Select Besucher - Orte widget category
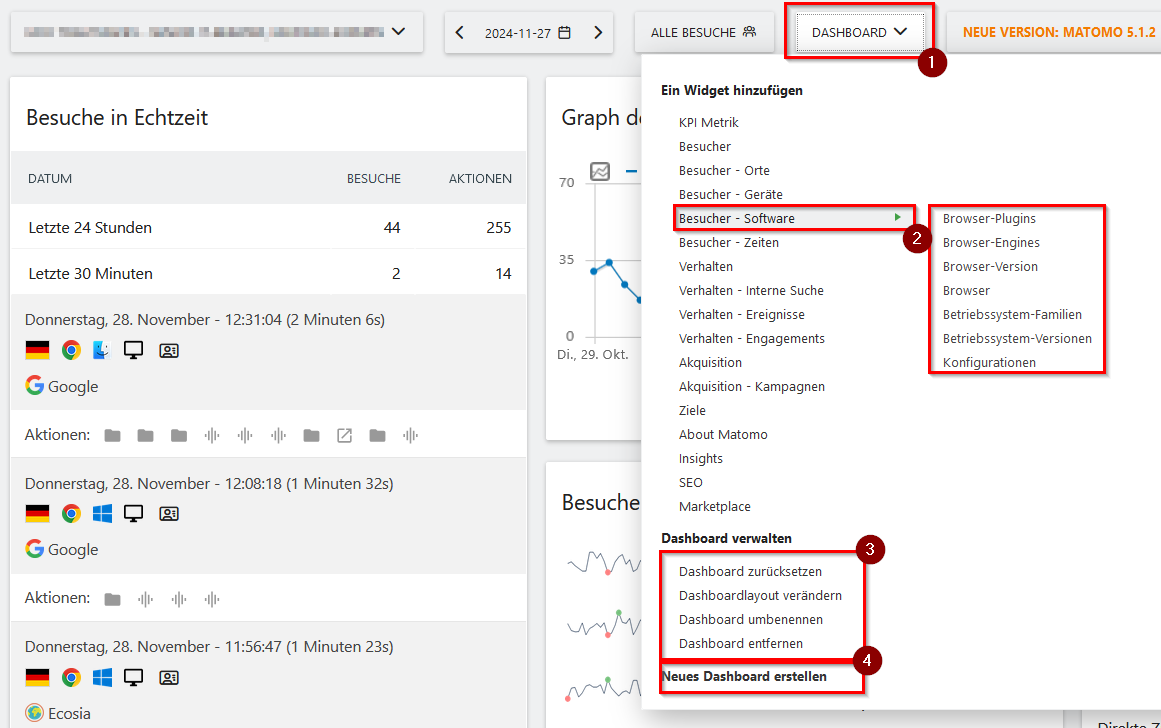 (724, 170)
